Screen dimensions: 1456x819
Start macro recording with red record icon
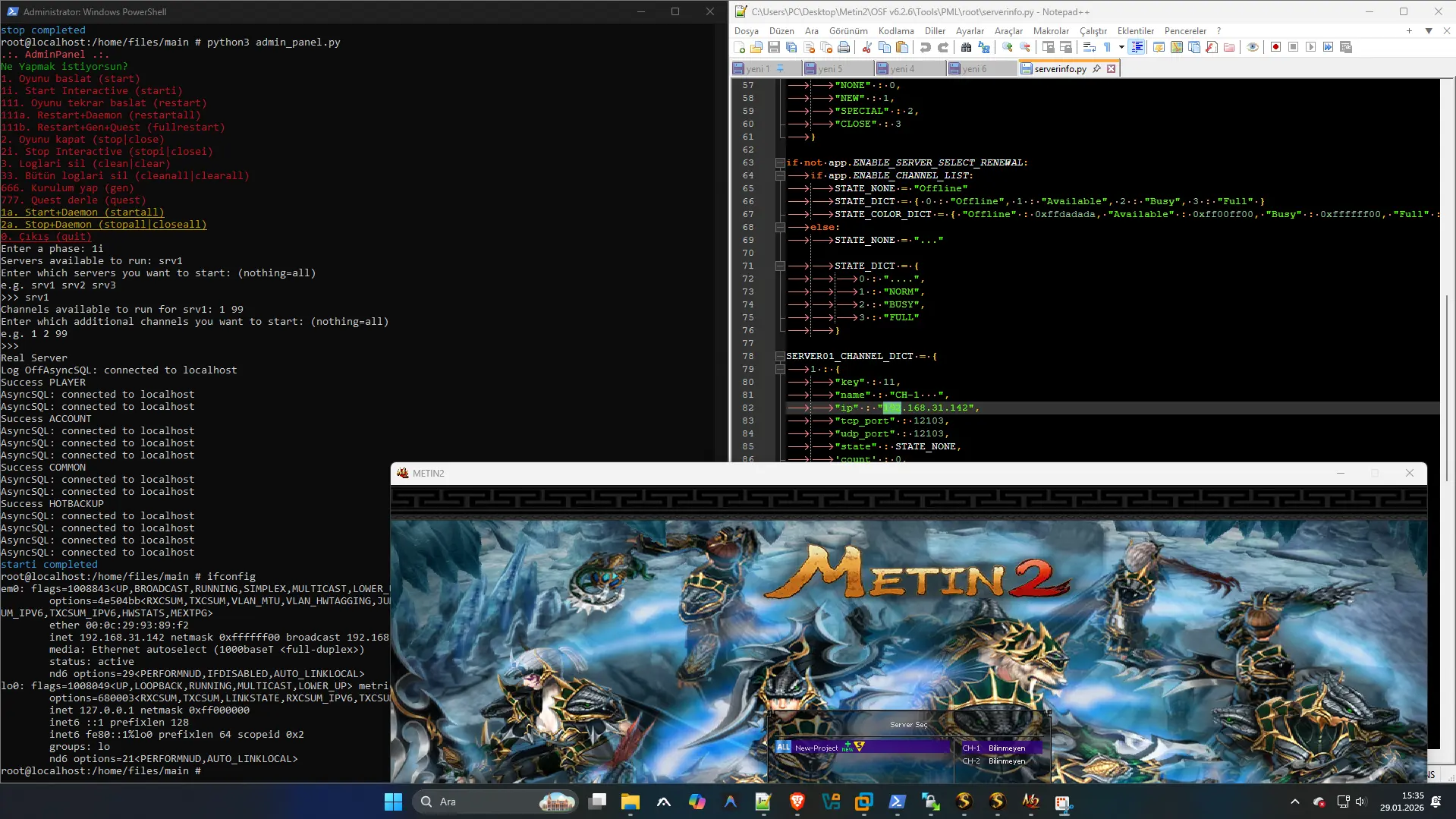[1275, 47]
